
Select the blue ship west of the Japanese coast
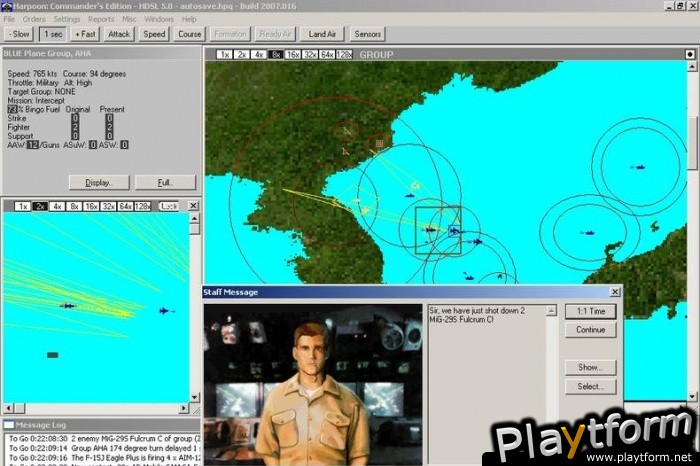pyautogui.click(x=588, y=233)
